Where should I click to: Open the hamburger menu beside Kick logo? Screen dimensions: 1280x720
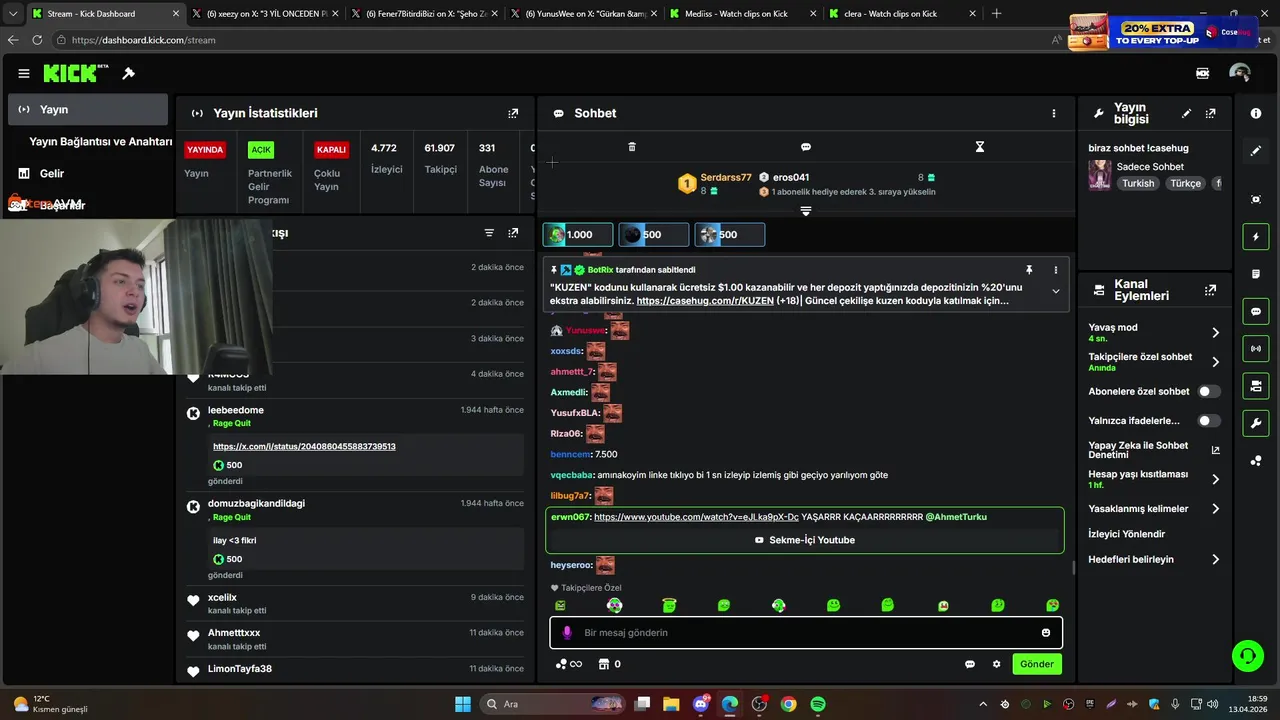(x=24, y=73)
